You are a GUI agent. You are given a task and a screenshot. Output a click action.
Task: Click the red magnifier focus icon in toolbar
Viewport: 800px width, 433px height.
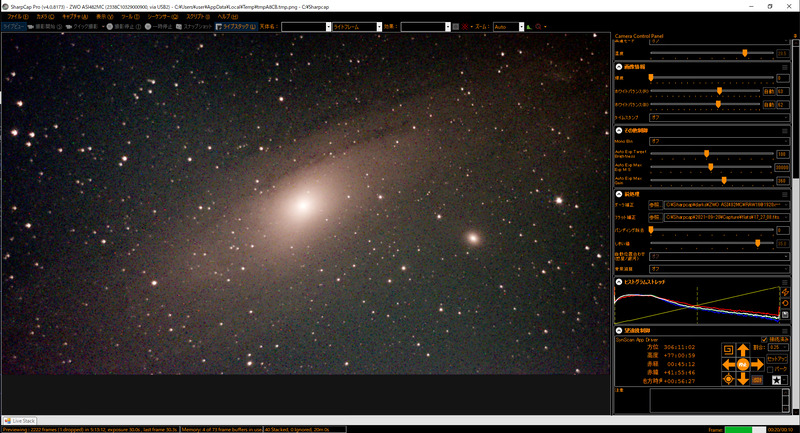click(x=538, y=27)
